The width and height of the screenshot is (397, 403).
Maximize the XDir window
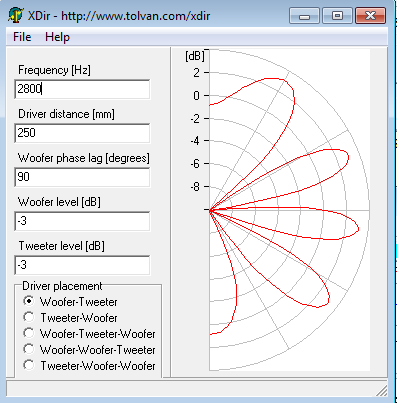click(337, 16)
